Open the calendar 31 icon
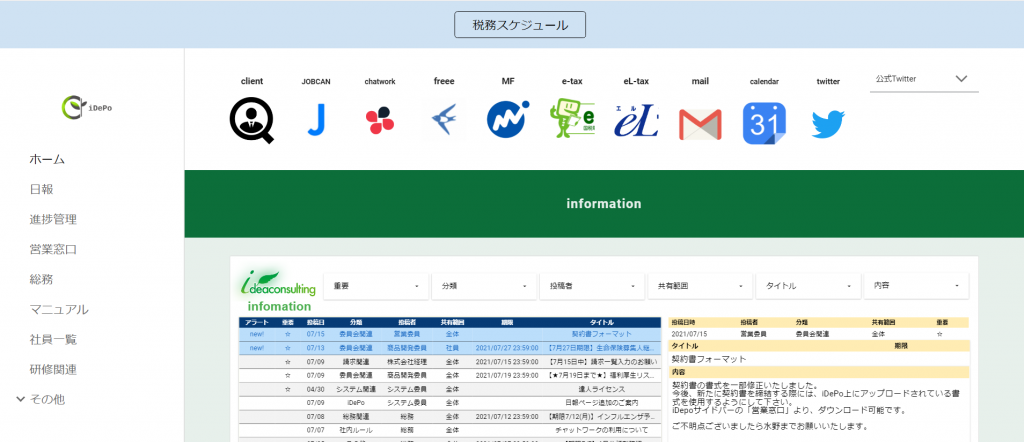The image size is (1024, 442). click(x=764, y=123)
